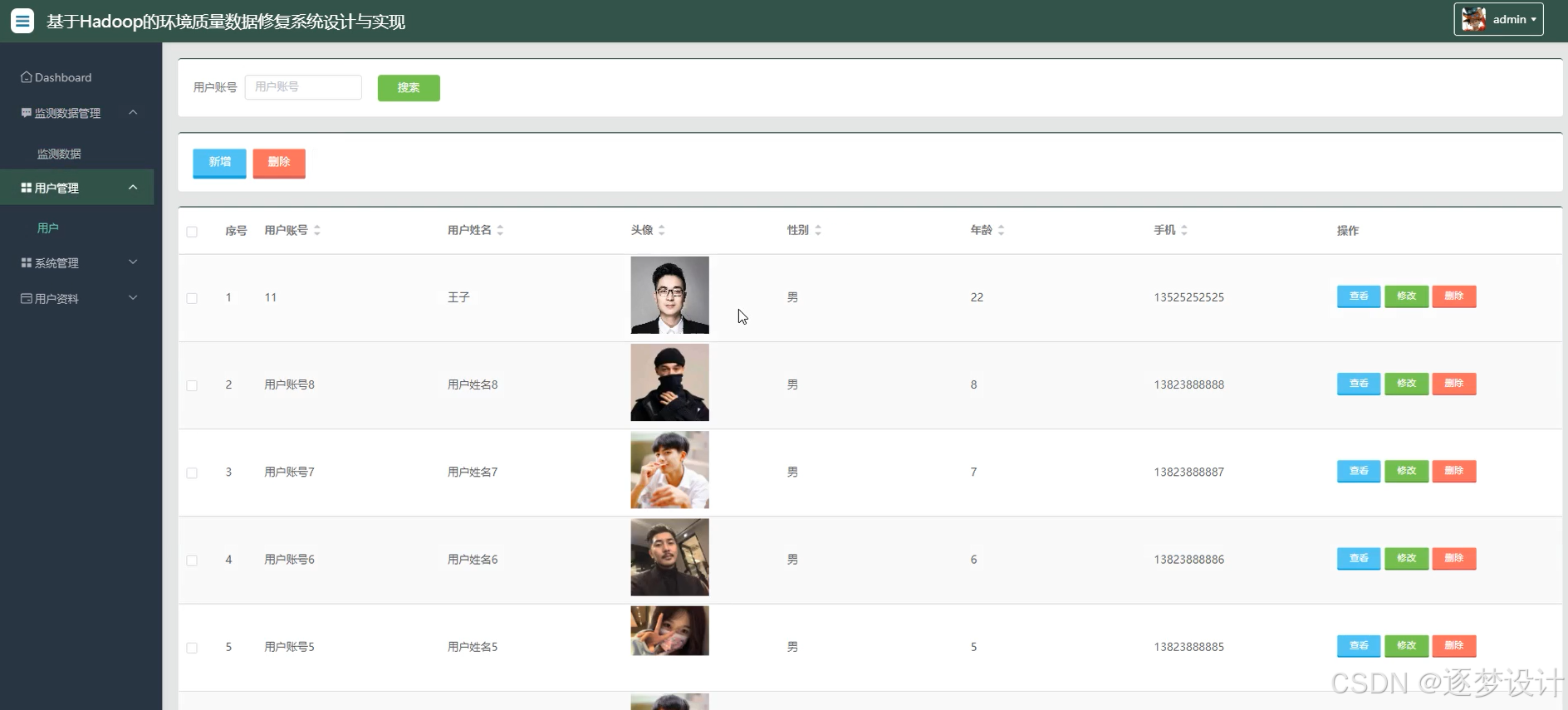
Task: Select 系统管理 menu label
Action: pos(56,262)
